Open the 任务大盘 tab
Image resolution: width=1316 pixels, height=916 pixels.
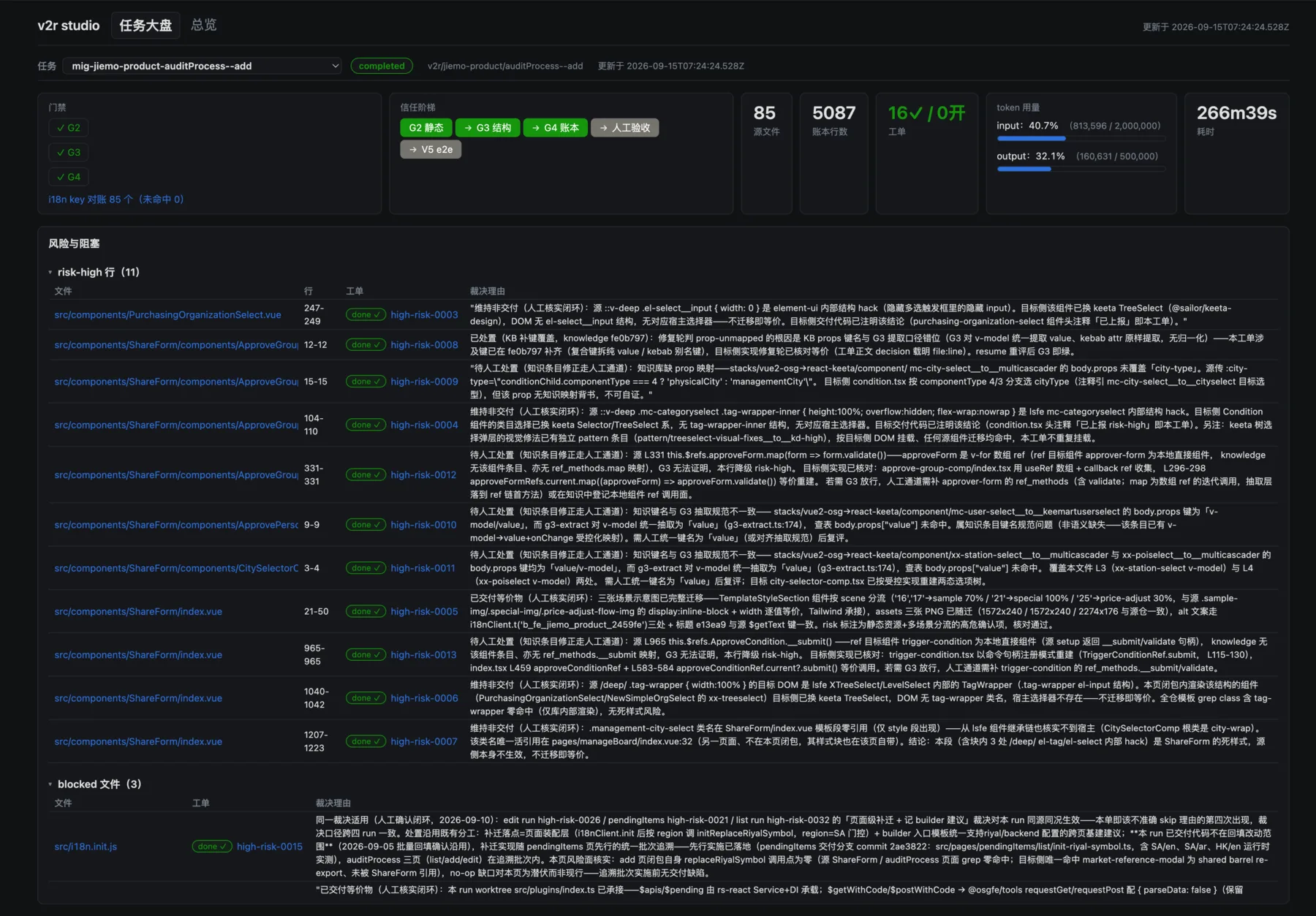pyautogui.click(x=145, y=26)
